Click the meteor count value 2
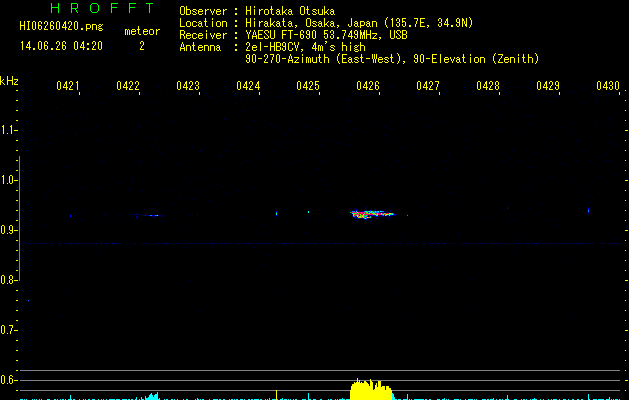This screenshot has width=629, height=400. click(x=142, y=46)
